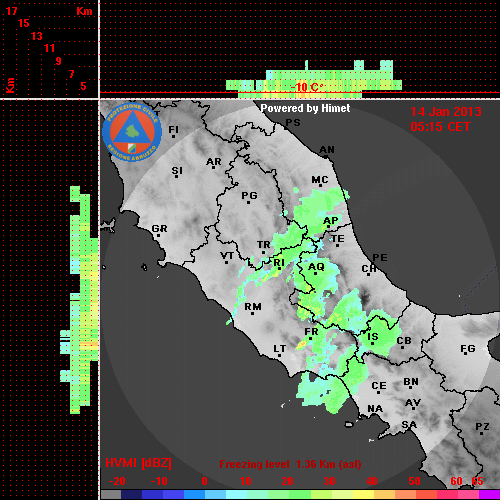Select the PZ city label
Viewport: 500px width, 500px height.
pos(482,427)
